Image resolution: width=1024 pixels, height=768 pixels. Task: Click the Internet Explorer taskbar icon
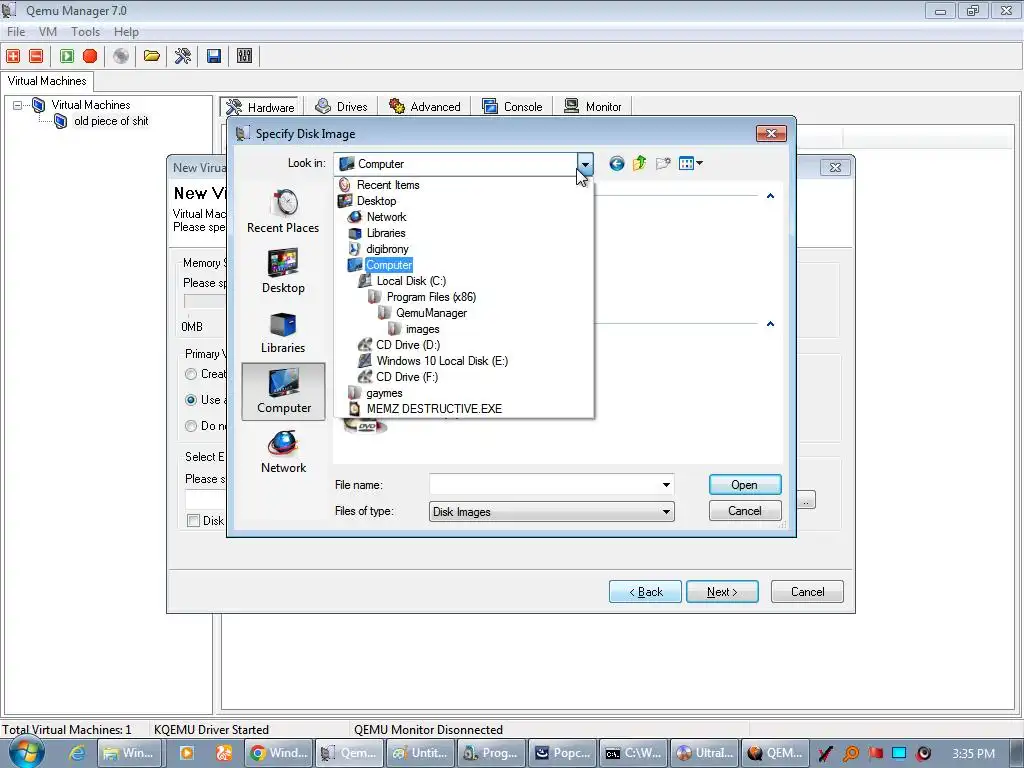[x=77, y=753]
